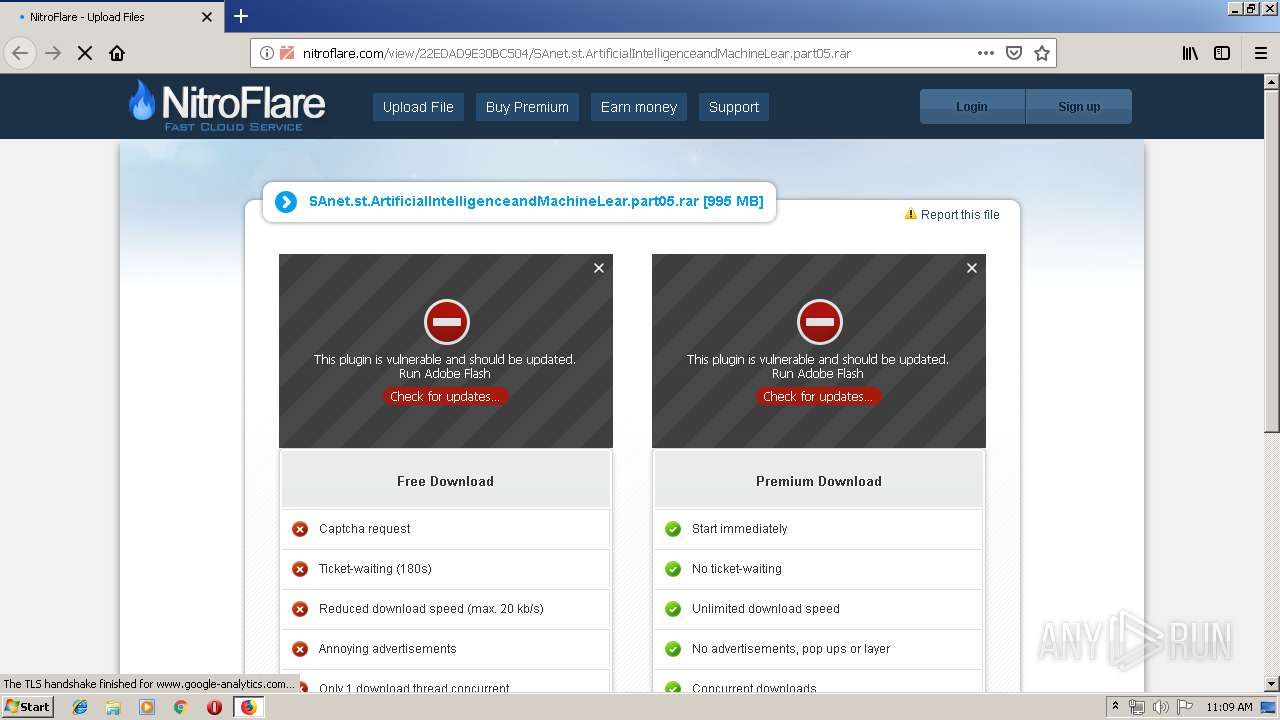Open the Firefox hamburger menu
This screenshot has width=1280, height=720.
pyautogui.click(x=1261, y=53)
